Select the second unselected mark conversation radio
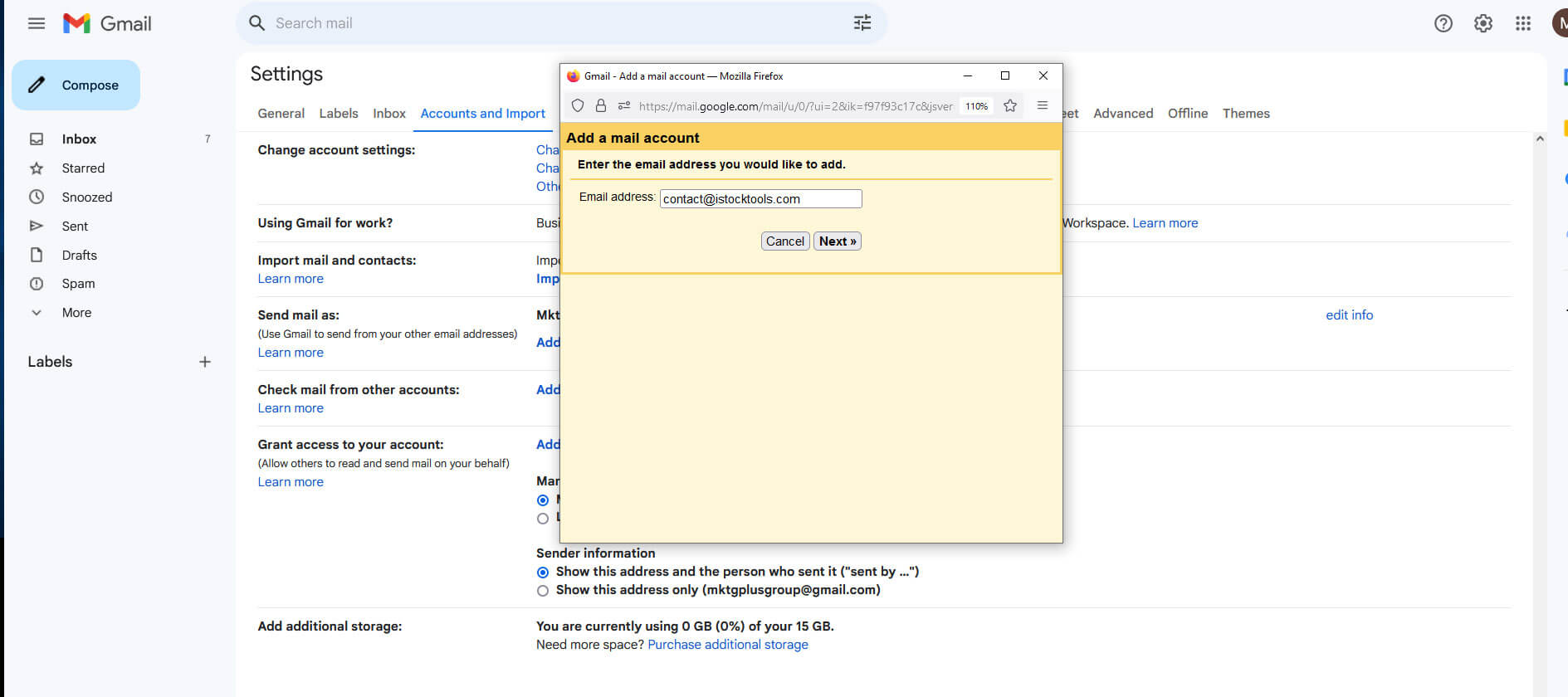The width and height of the screenshot is (1568, 697). point(543,519)
